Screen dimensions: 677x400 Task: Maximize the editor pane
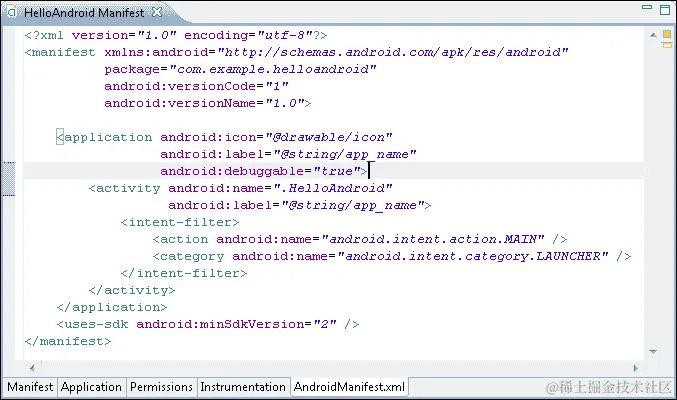click(x=665, y=10)
